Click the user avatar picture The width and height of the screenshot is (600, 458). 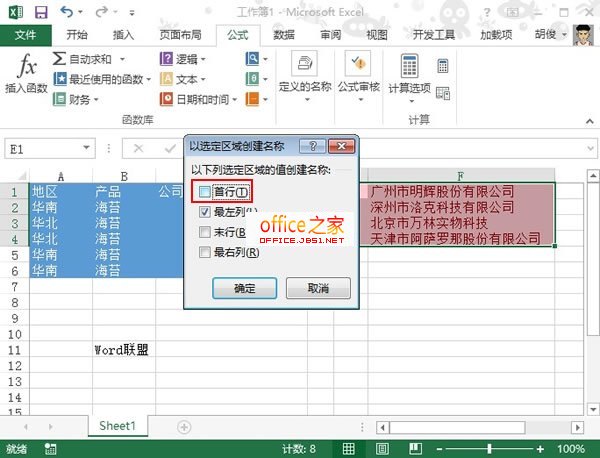tap(583, 35)
